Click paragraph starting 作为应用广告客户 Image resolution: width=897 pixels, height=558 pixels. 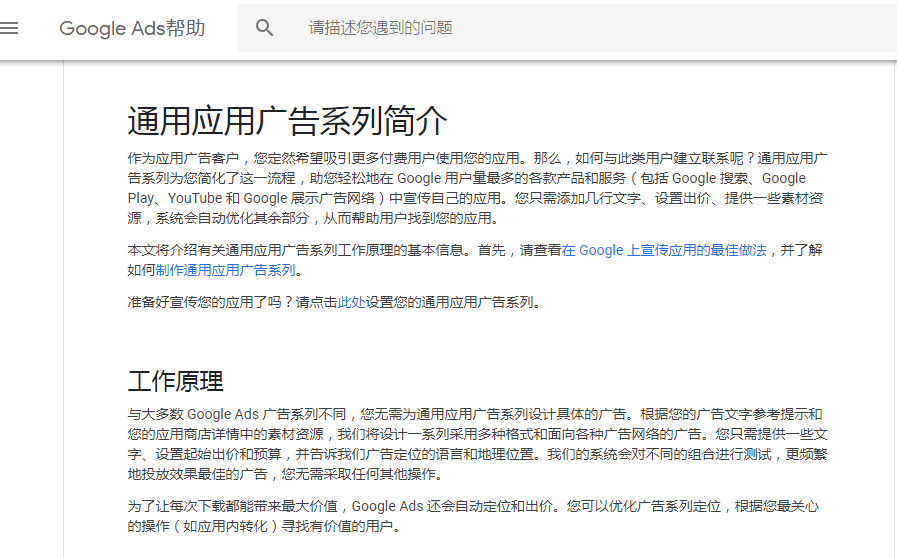(477, 188)
